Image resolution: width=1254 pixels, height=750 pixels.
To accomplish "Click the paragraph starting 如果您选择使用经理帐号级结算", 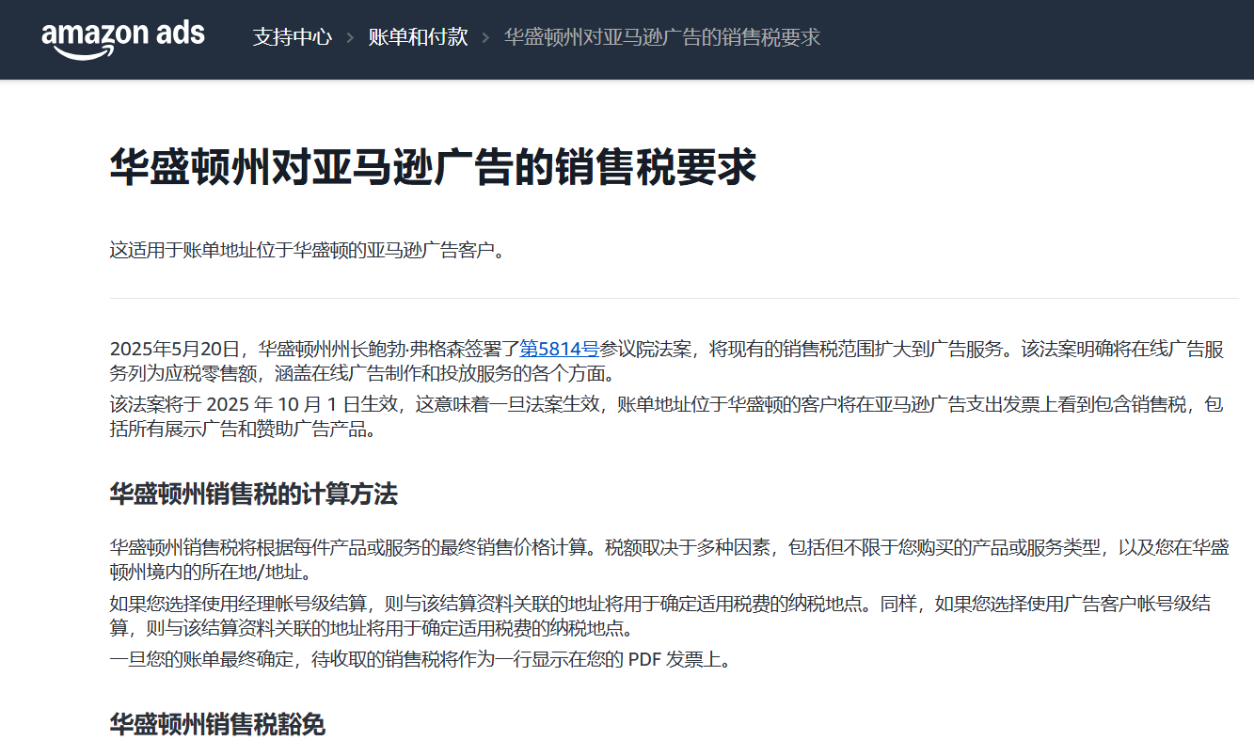I will 660,615.
